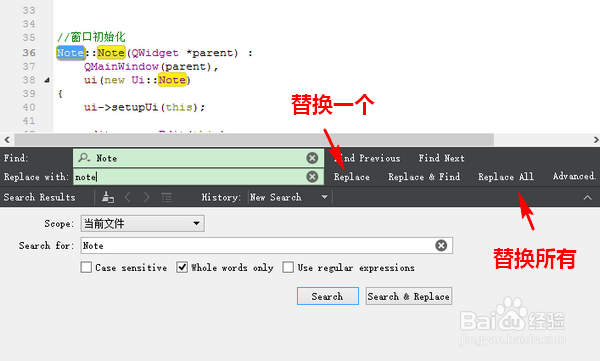Click the Search button
Image resolution: width=600 pixels, height=361 pixels.
(328, 296)
